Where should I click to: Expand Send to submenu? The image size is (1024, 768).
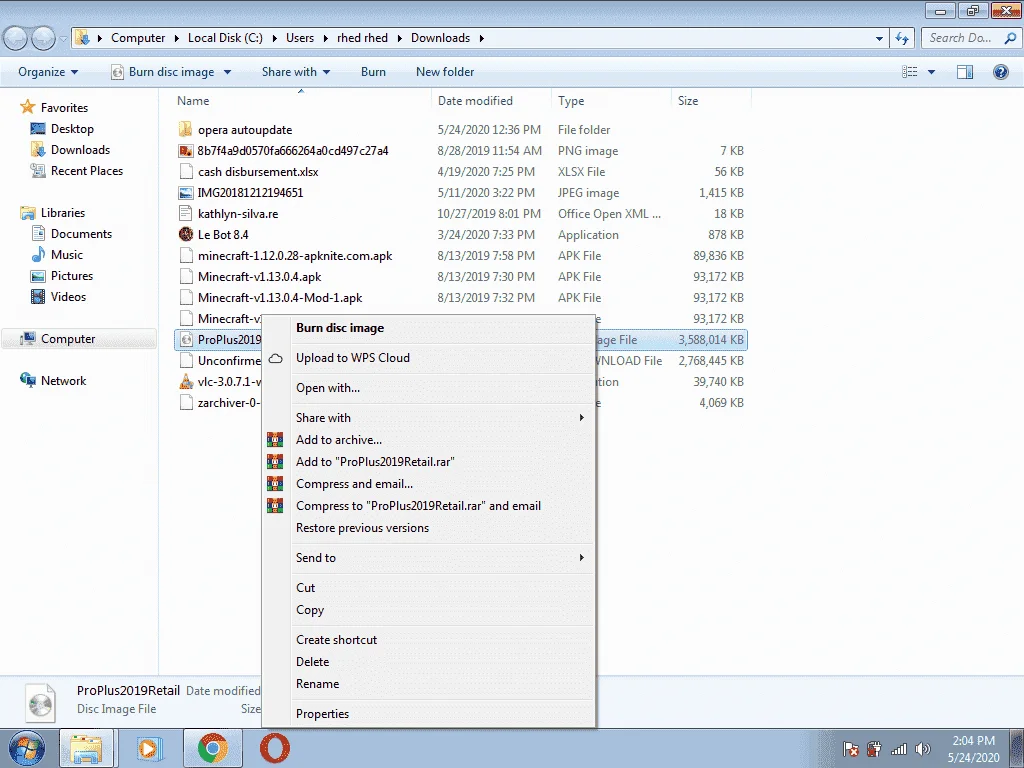428,558
